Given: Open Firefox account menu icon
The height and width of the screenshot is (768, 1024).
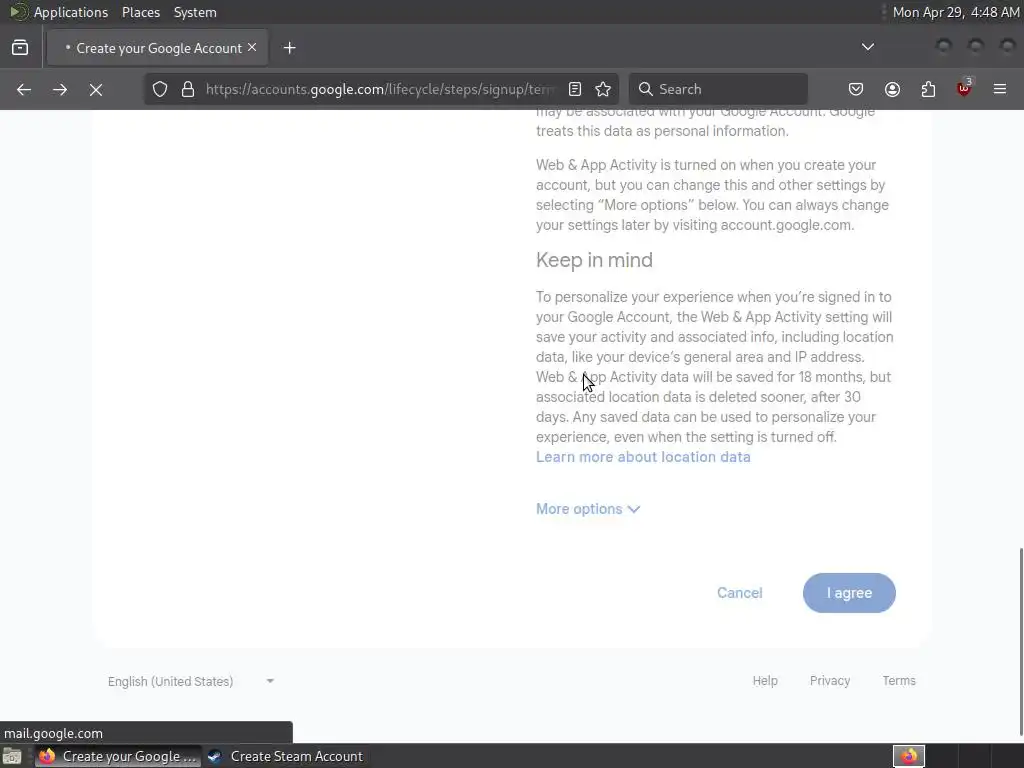Looking at the screenshot, I should click(892, 89).
